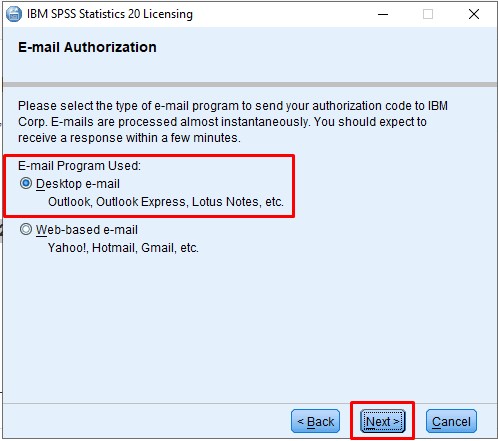Click the 'Yahoo!, Hotmail, Gmail, etc.' text
498x441 pixels.
123,248
